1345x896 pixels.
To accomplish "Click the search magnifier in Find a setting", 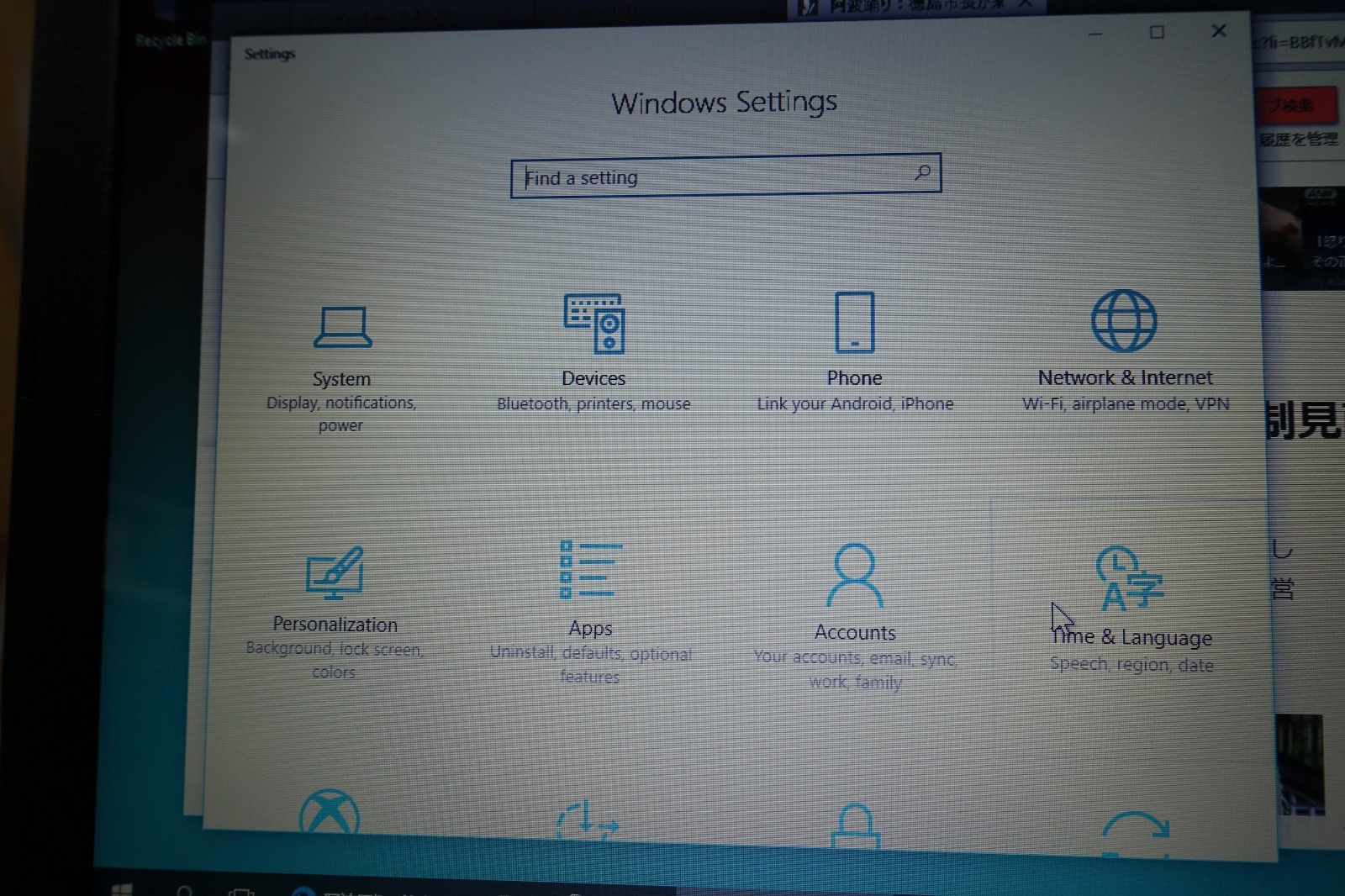I will tap(922, 172).
